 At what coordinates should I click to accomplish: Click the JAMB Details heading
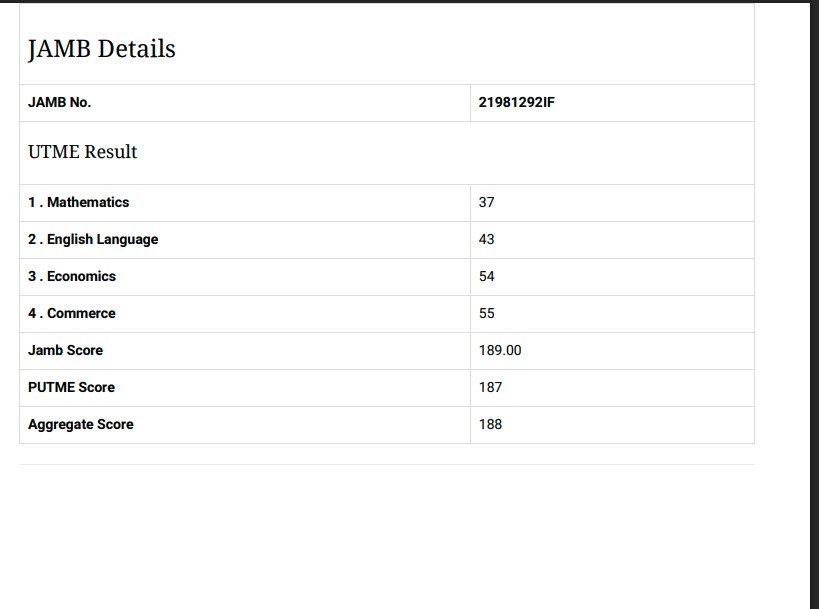point(101,49)
